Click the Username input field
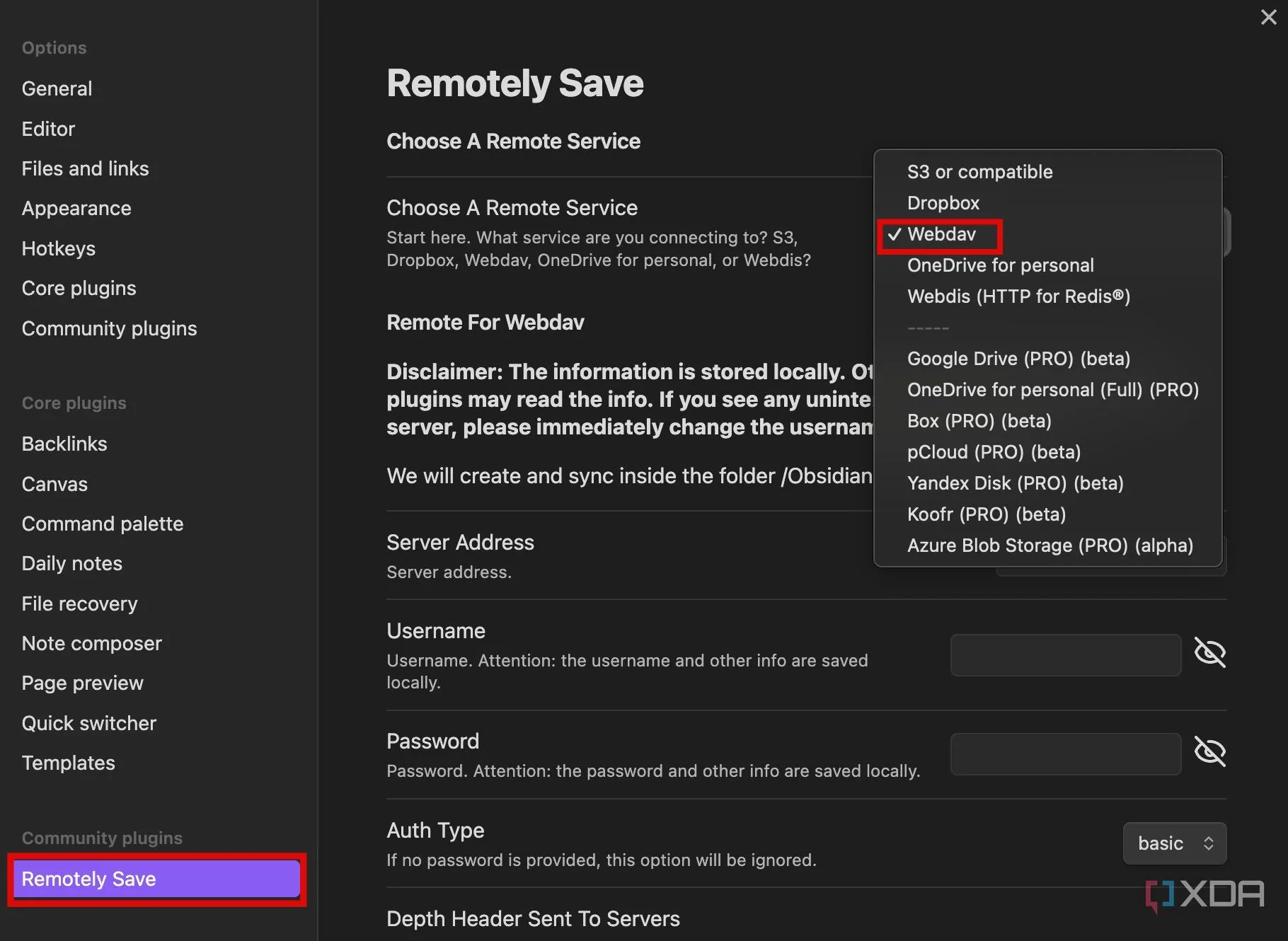Screen dimensions: 1288x941 click(x=1066, y=655)
